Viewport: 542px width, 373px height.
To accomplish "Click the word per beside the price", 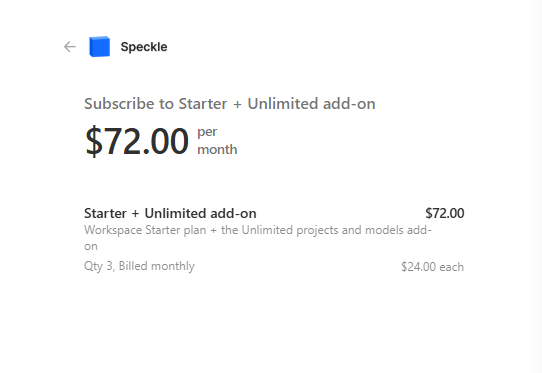I will coord(207,132).
